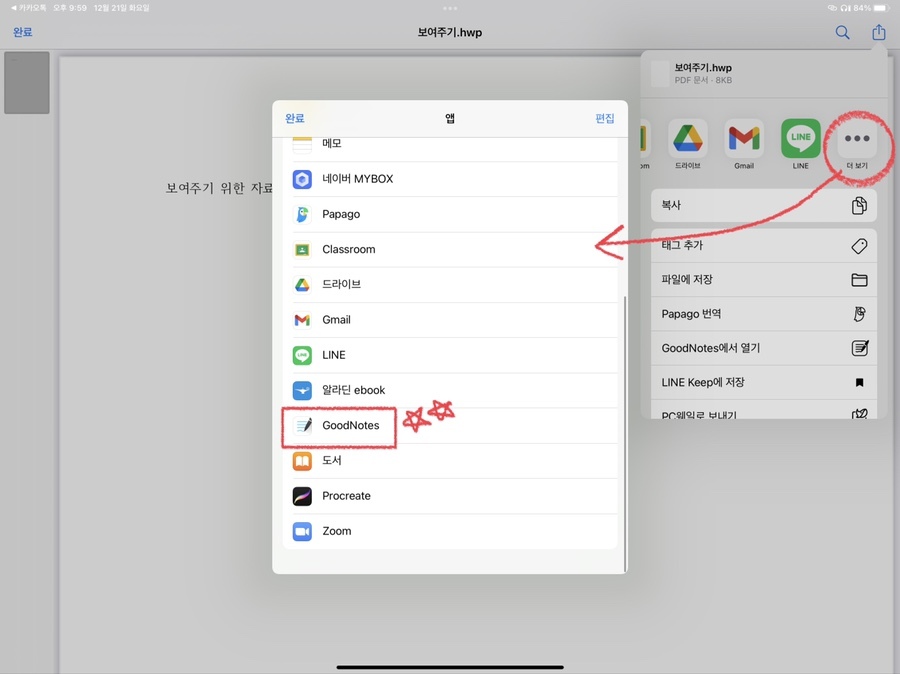
Task: Tap 완료 in the top-left corner
Action: (x=22, y=32)
